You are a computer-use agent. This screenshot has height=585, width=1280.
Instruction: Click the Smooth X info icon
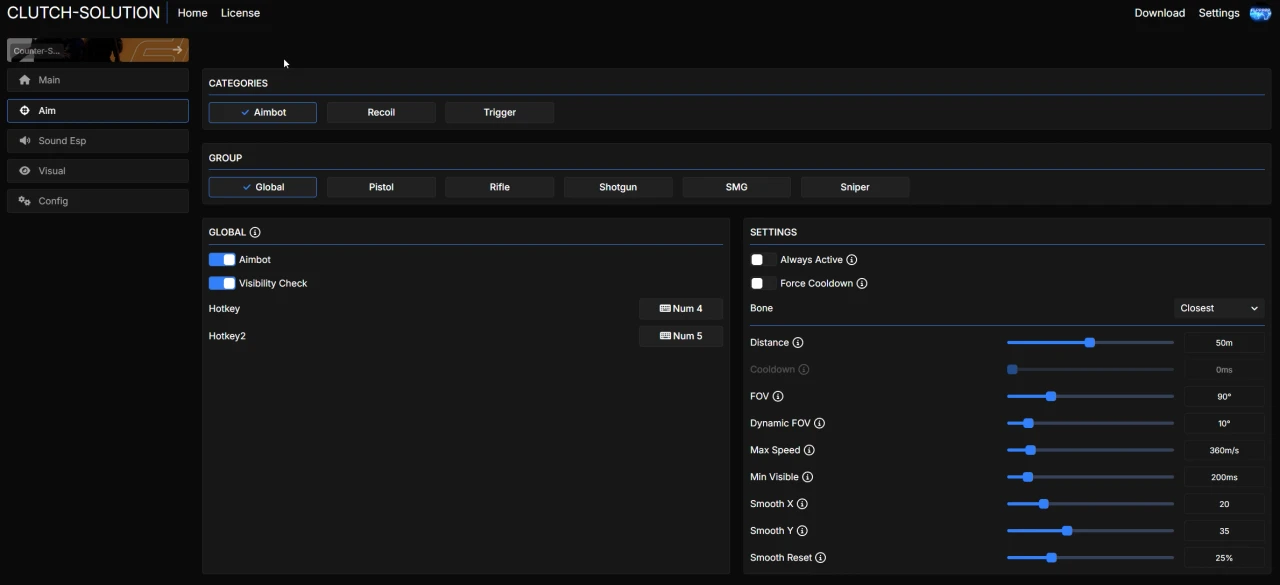click(802, 504)
